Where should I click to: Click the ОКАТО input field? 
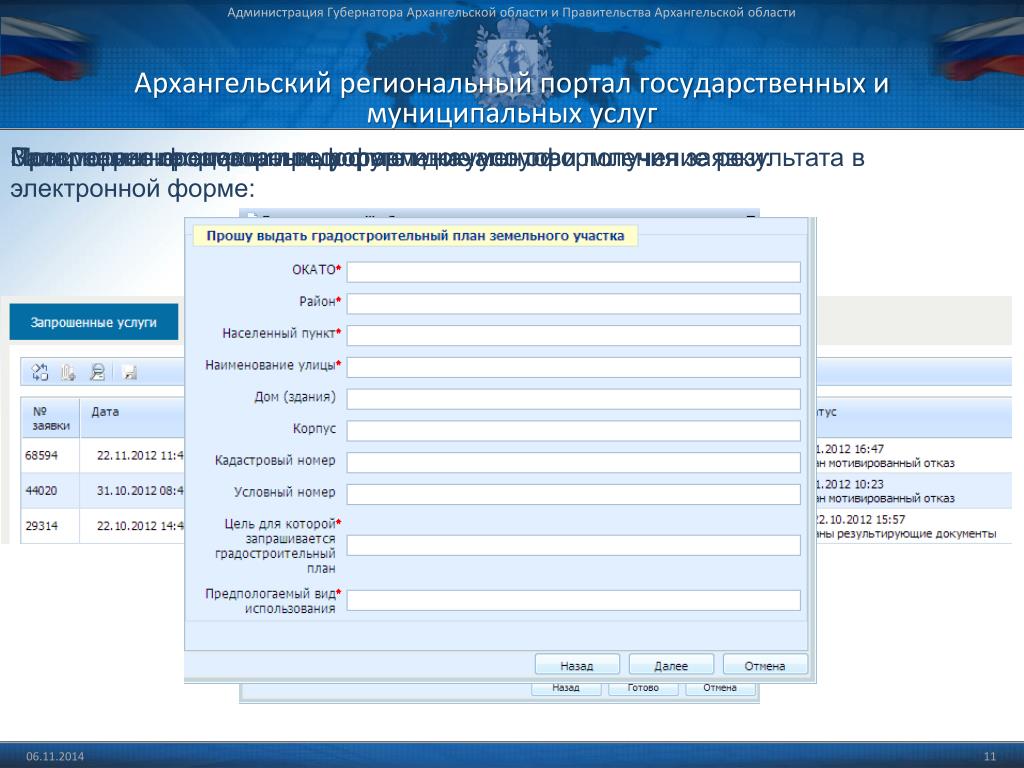tap(573, 272)
